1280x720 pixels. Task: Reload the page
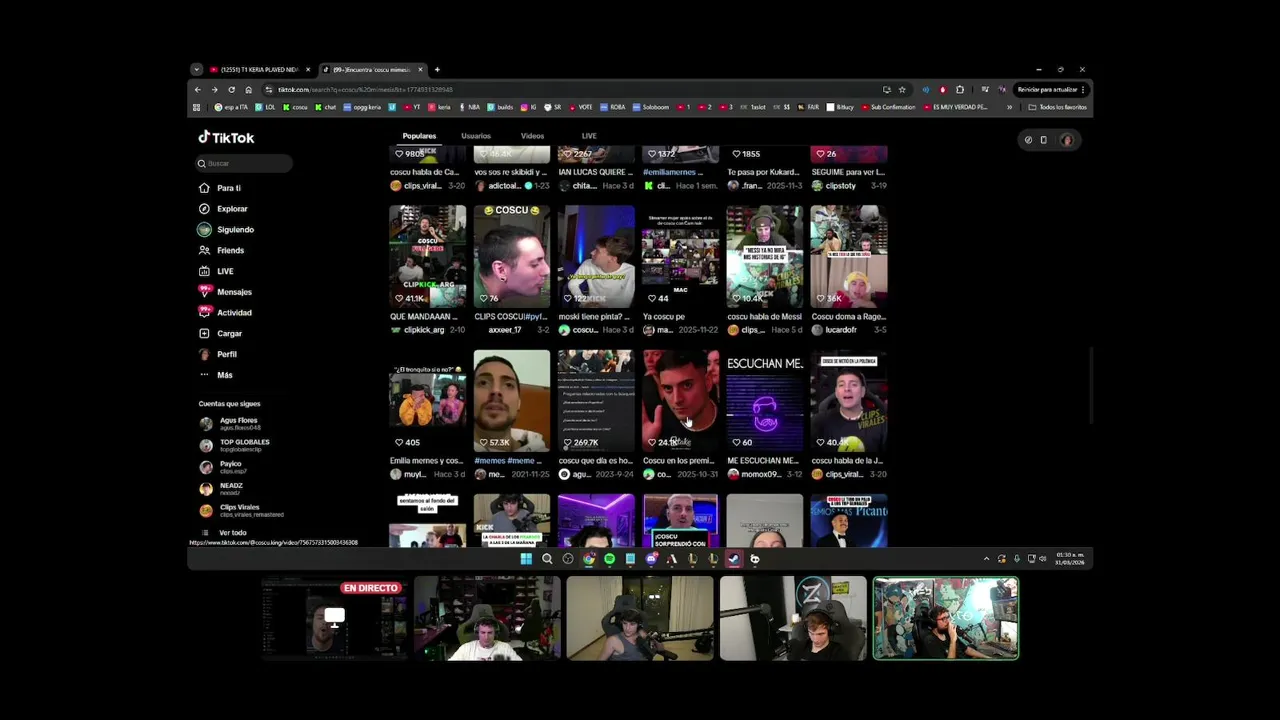(231, 90)
